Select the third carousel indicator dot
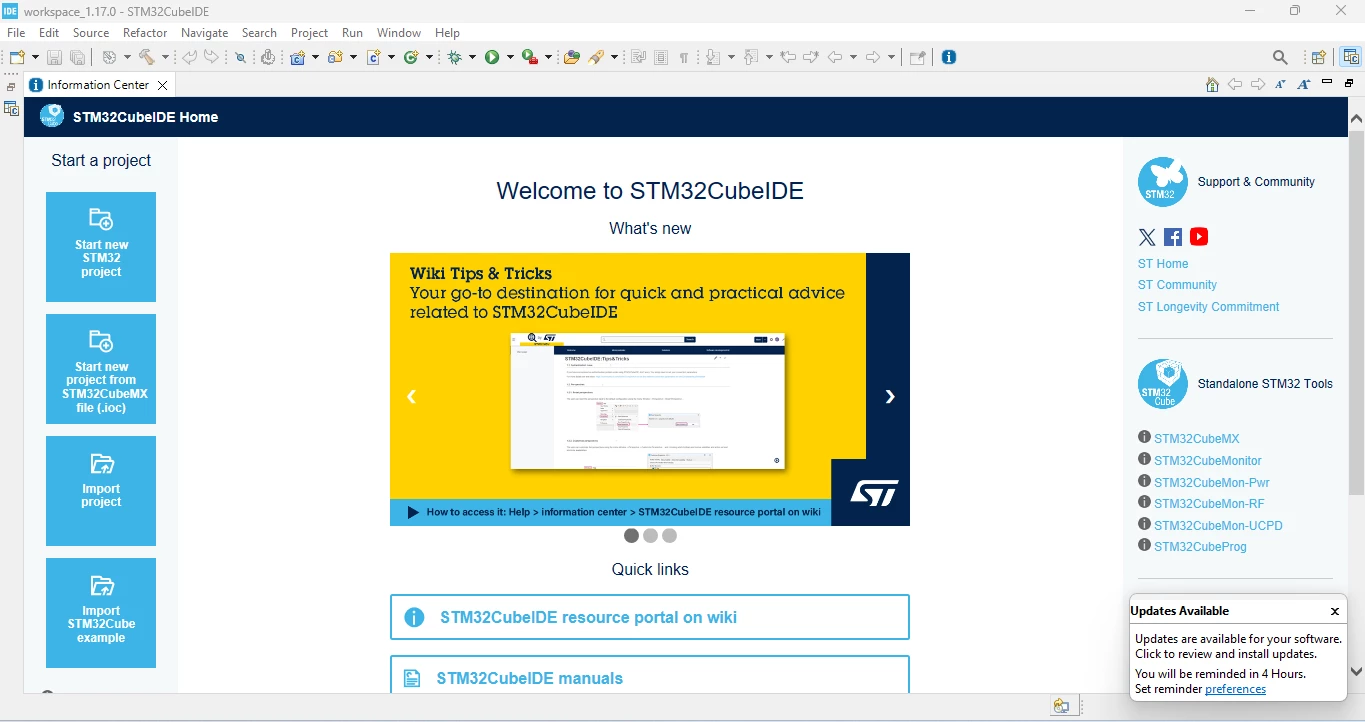Viewport: 1365px width, 722px height. click(669, 536)
